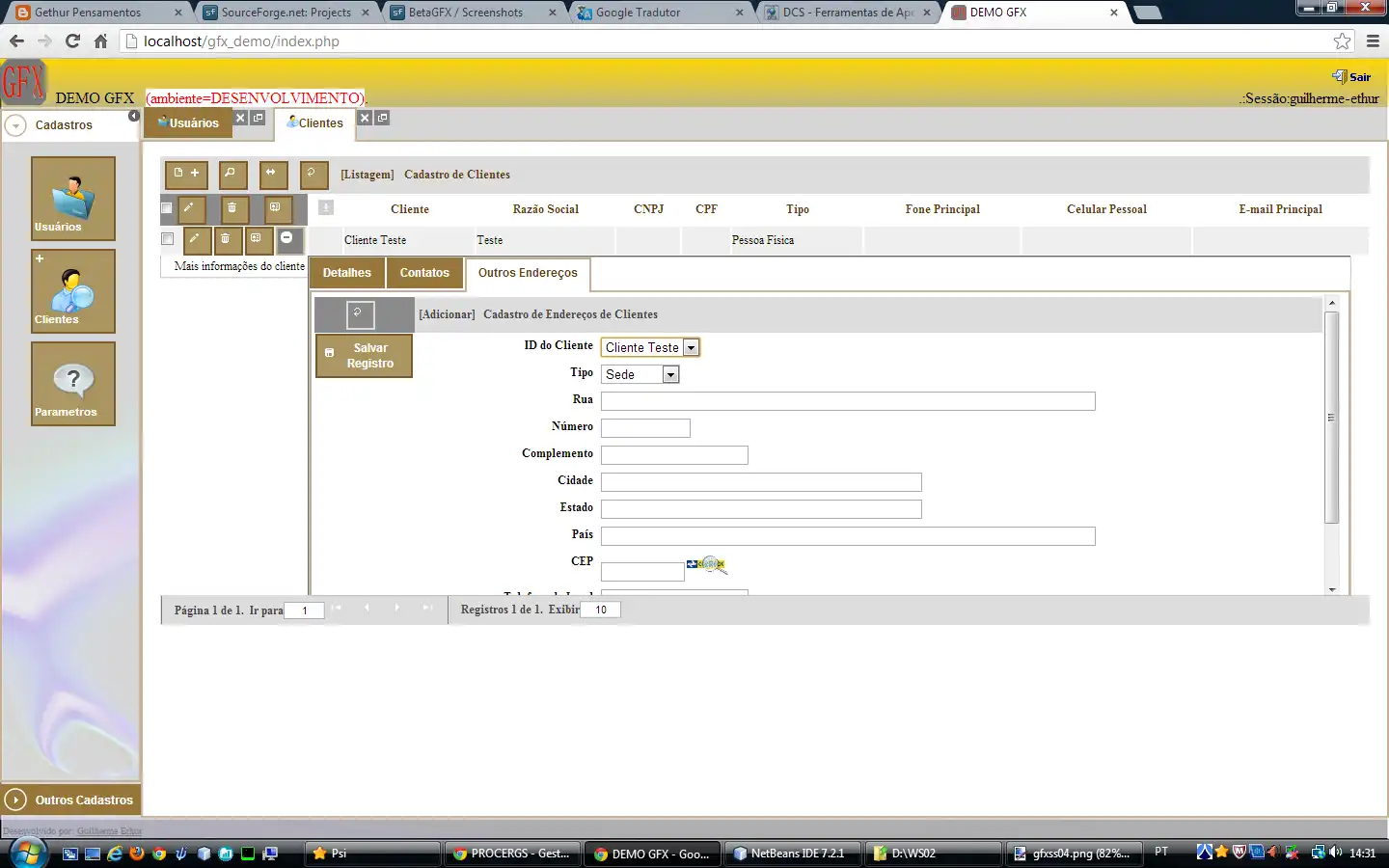Select the Outros Endereços sub-tab

[x=528, y=273]
